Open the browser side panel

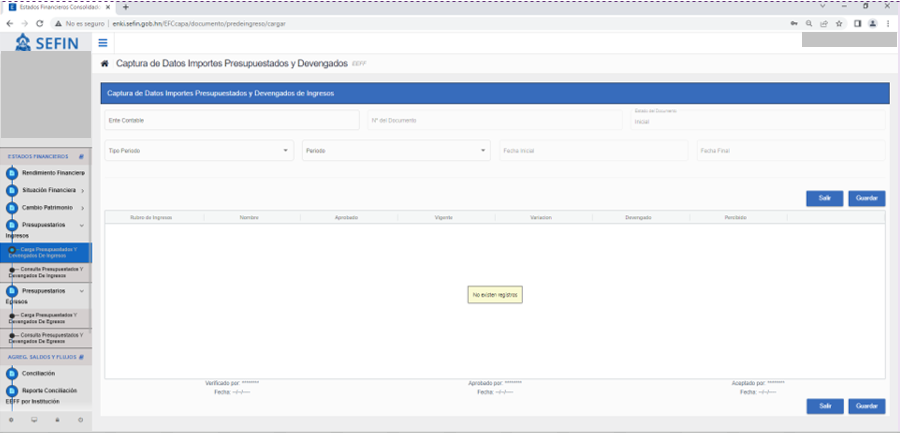point(858,23)
